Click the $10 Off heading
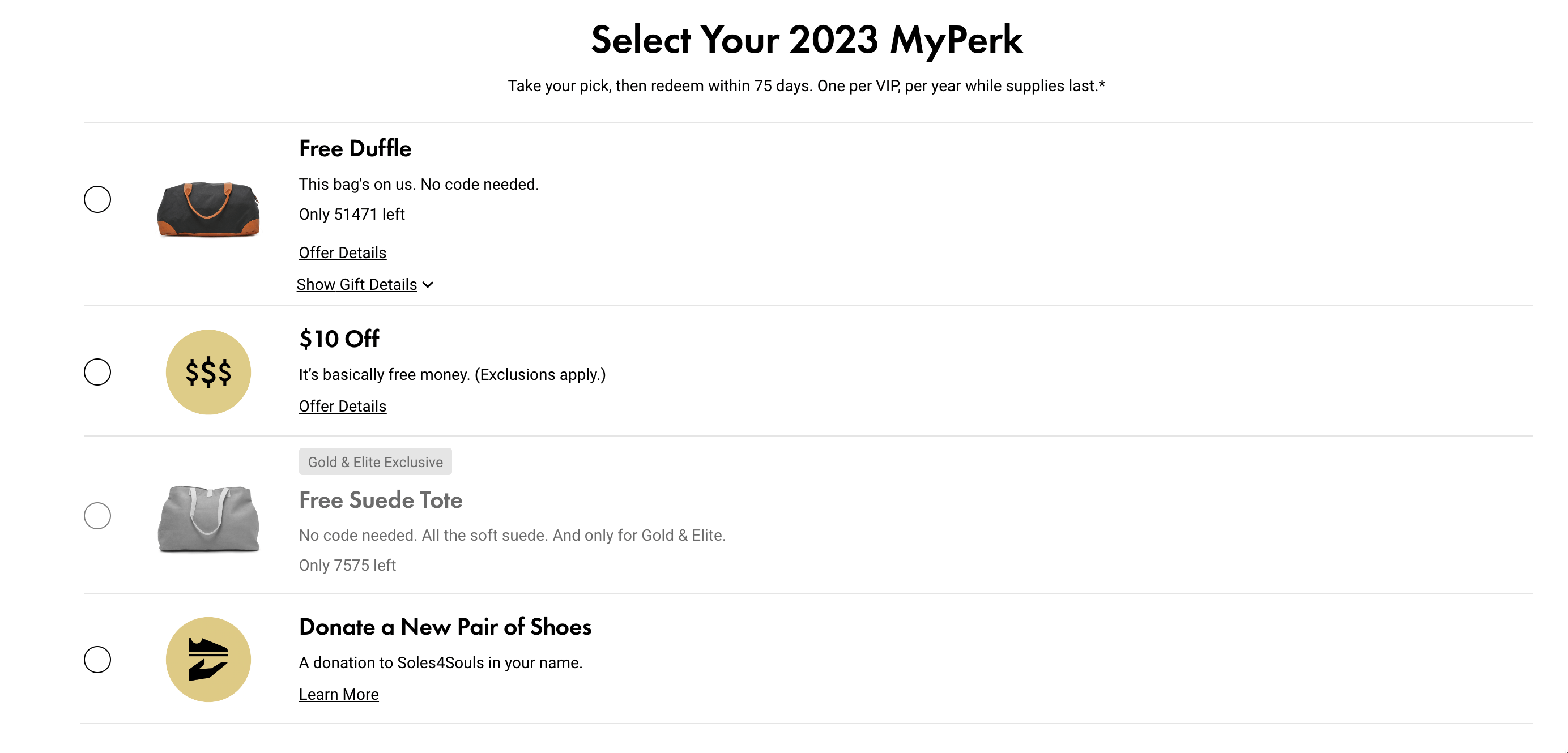Viewport: 1568px width, 753px height. click(339, 339)
